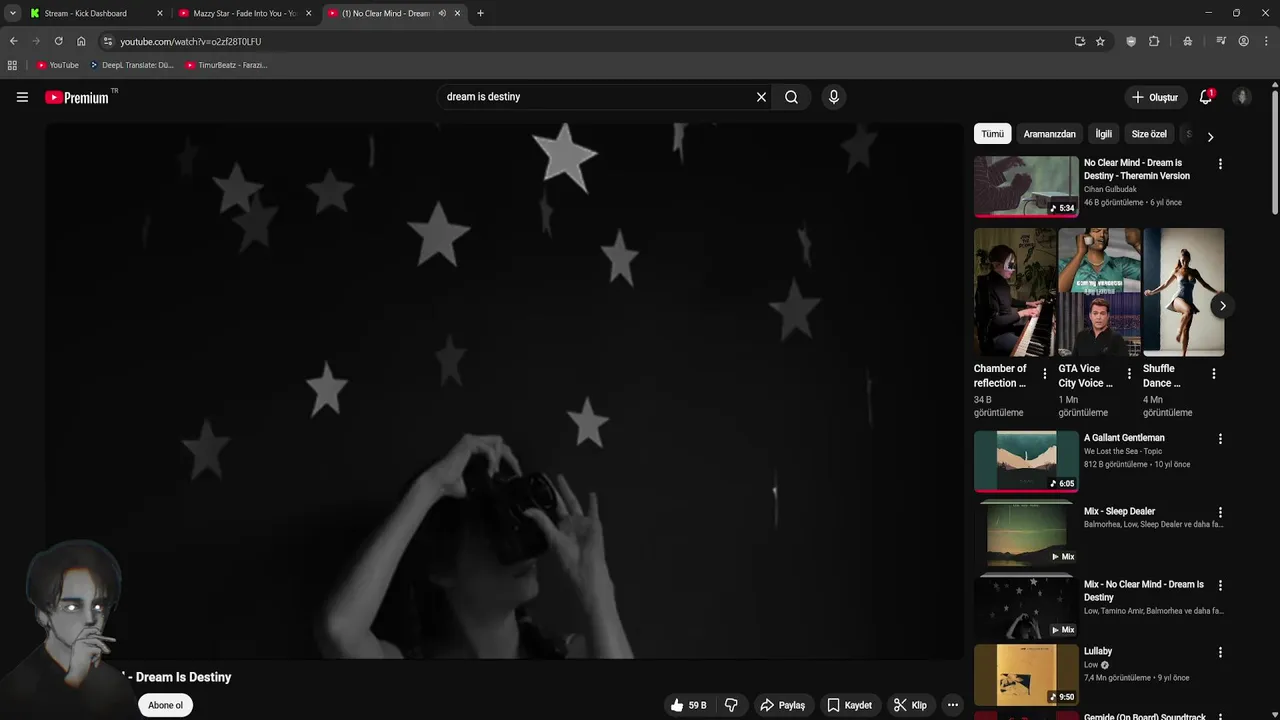Click the video player area
This screenshot has width=1280, height=720.
pos(504,390)
